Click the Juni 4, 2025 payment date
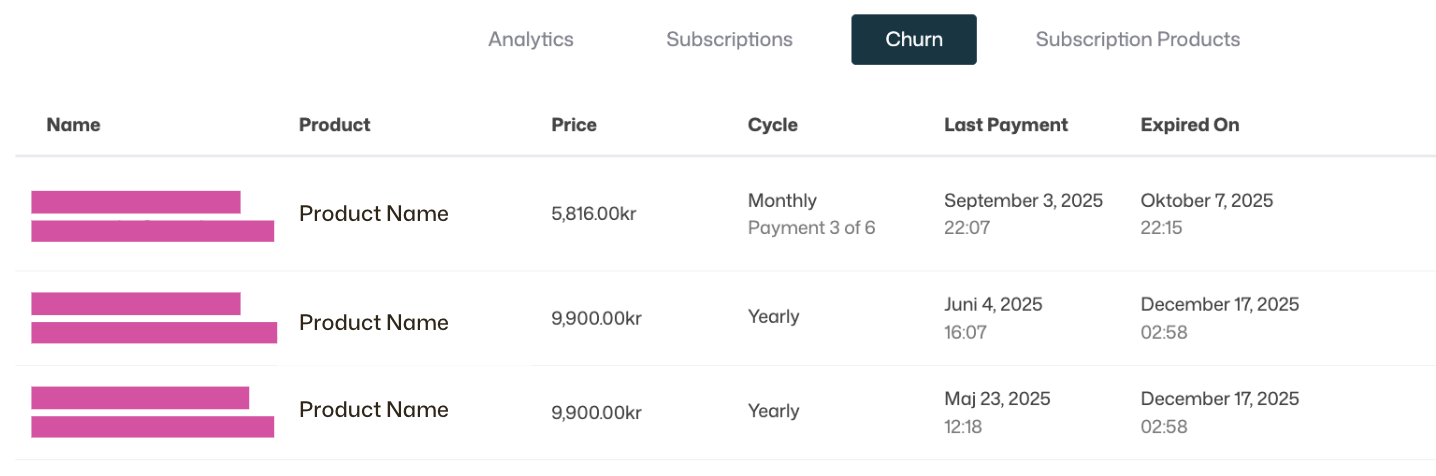The width and height of the screenshot is (1436, 476). pyautogui.click(x=992, y=305)
